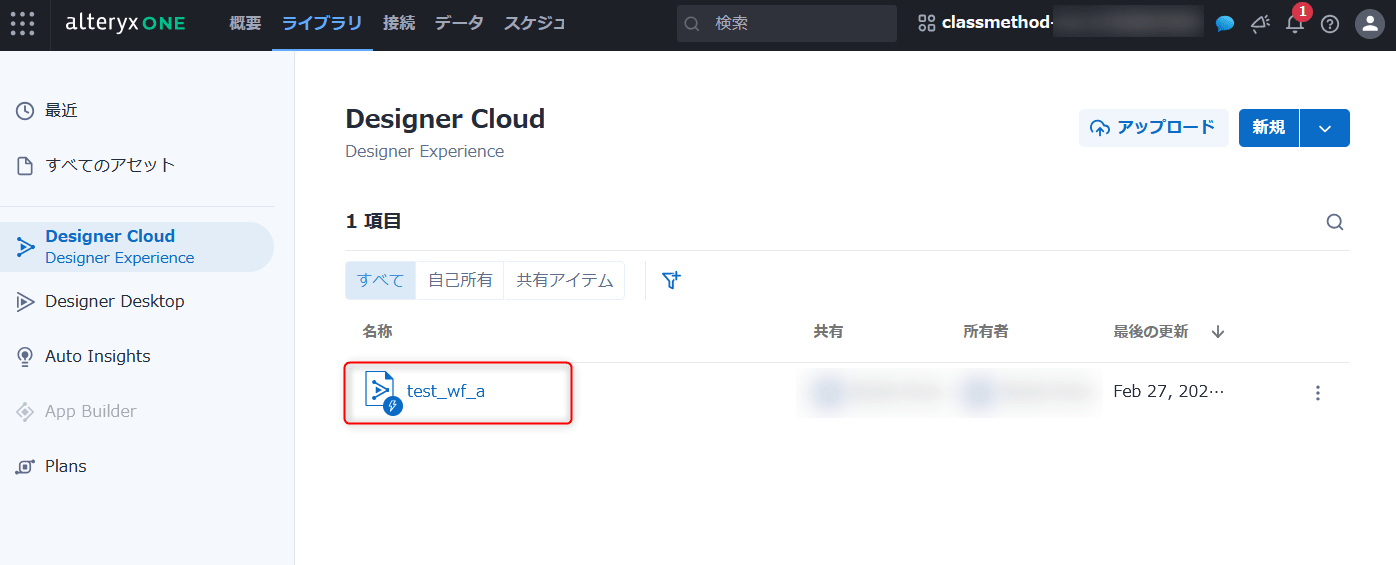The width and height of the screenshot is (1396, 565).
Task: Click the Designer Cloud page heading
Action: (445, 119)
